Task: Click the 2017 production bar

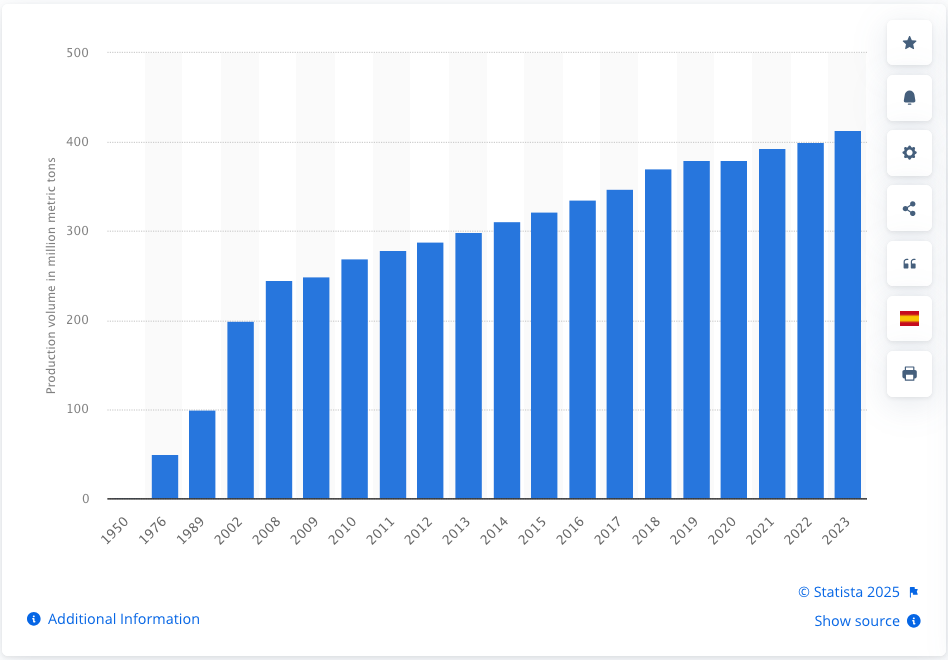Action: pos(620,345)
